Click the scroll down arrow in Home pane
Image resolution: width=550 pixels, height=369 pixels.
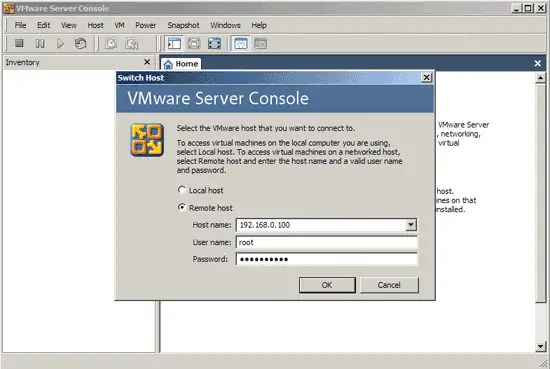(541, 347)
